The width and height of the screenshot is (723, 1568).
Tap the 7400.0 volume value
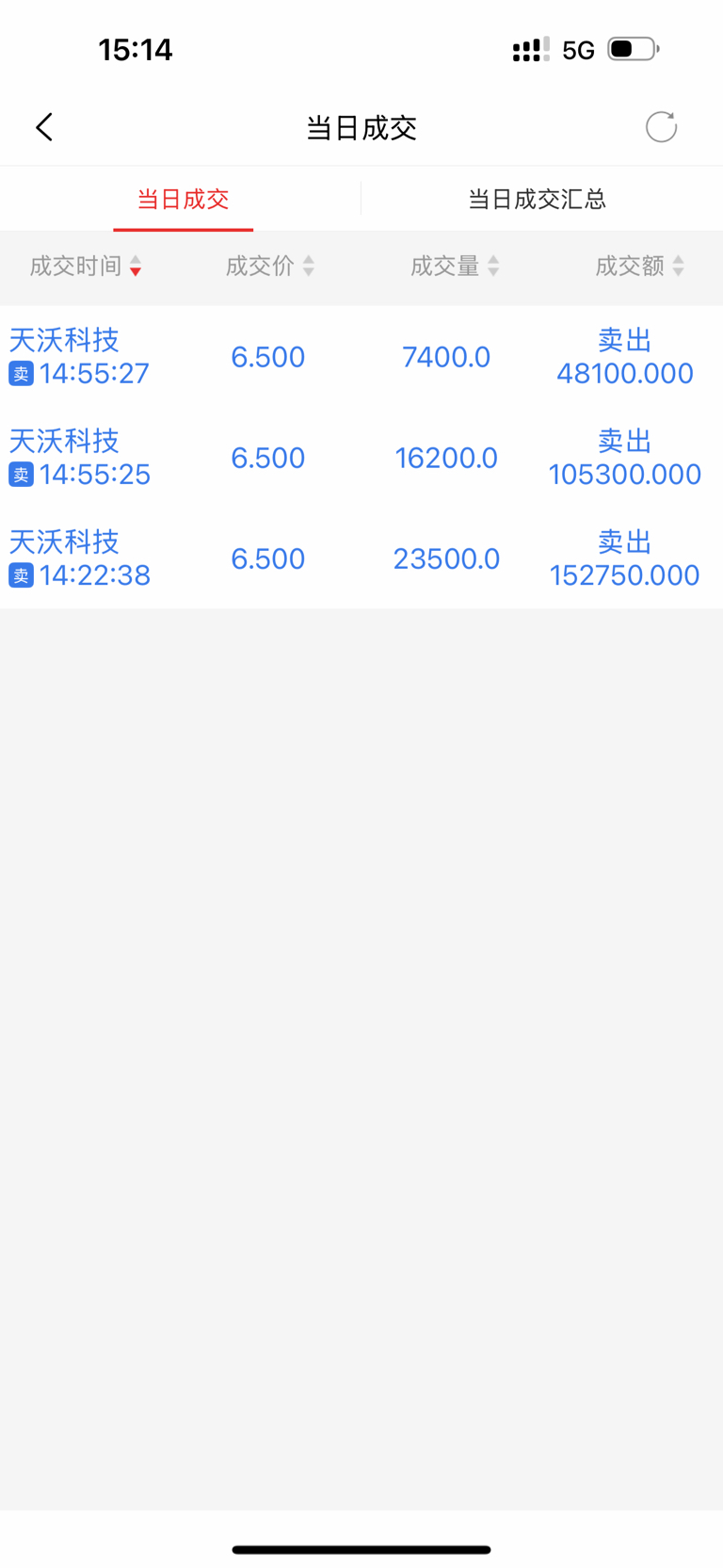[446, 357]
